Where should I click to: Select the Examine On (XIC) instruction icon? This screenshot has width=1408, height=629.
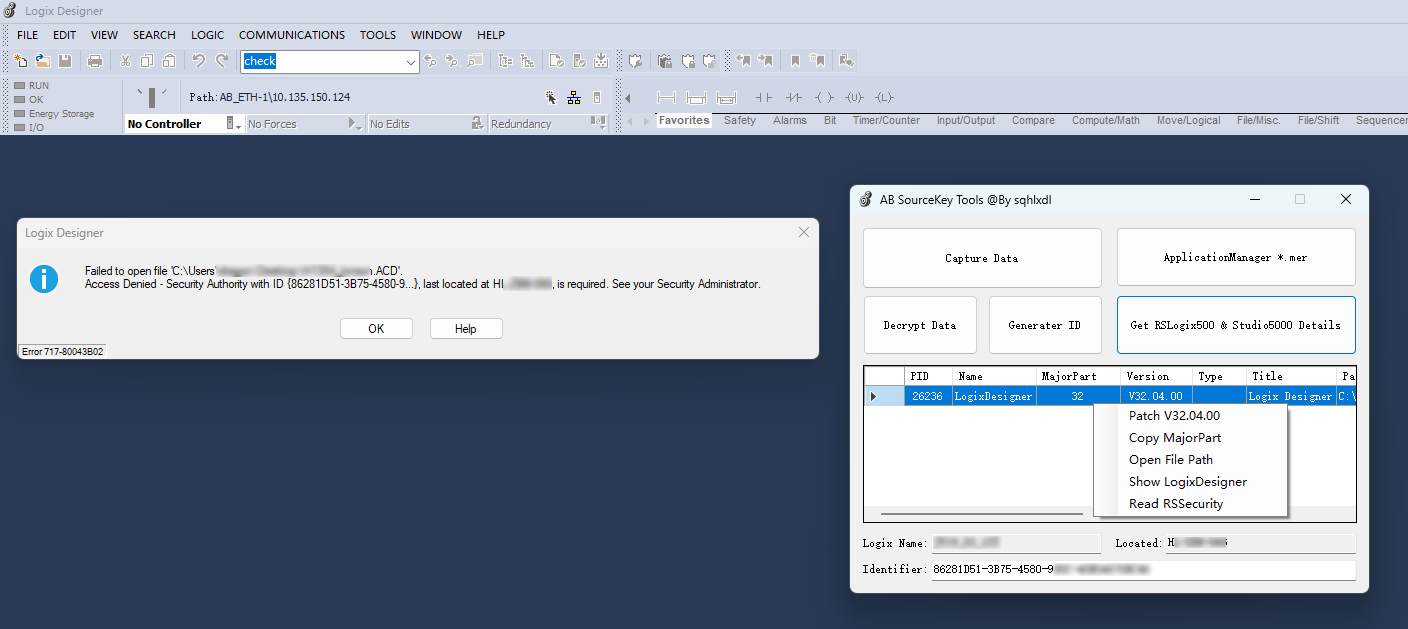pyautogui.click(x=764, y=98)
